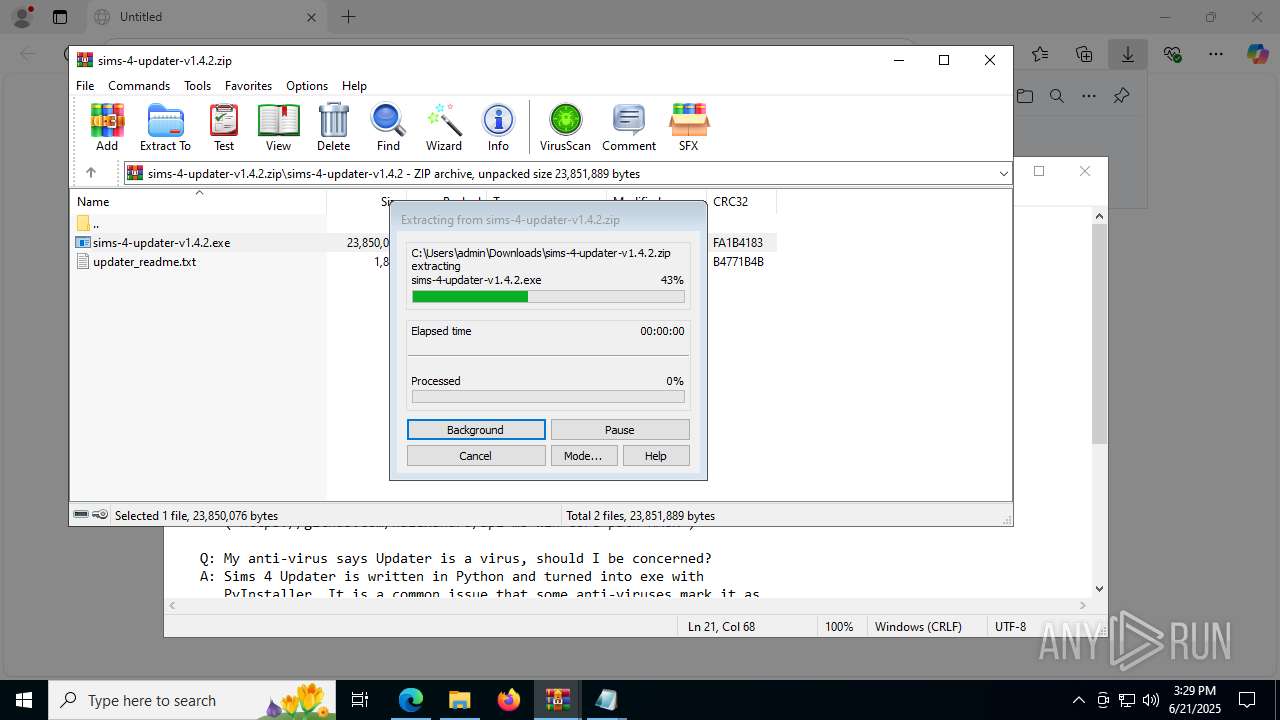Click the Notepad taskbar icon
1280x720 pixels.
pos(606,700)
